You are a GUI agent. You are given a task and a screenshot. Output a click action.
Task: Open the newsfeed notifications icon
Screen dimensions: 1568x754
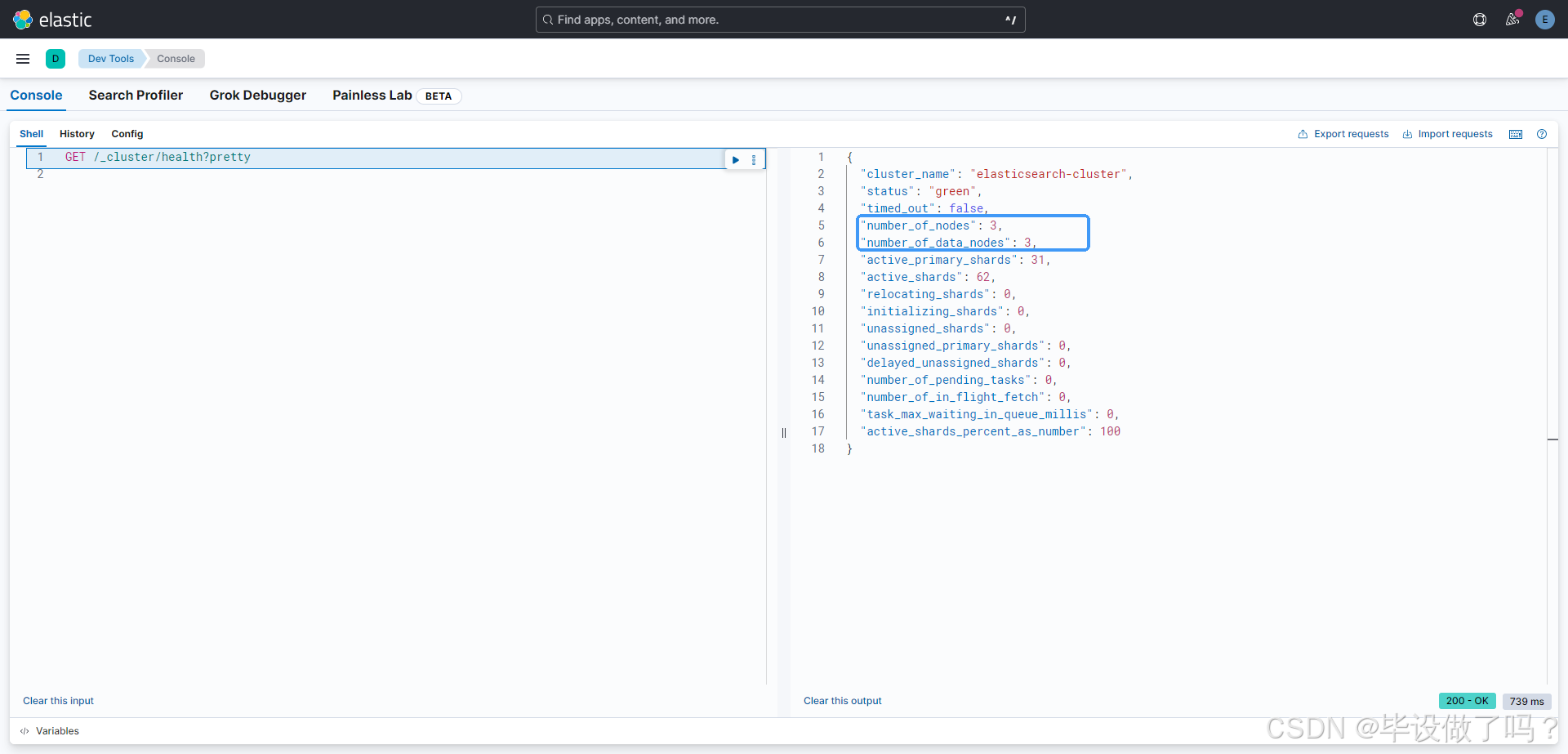pos(1512,19)
